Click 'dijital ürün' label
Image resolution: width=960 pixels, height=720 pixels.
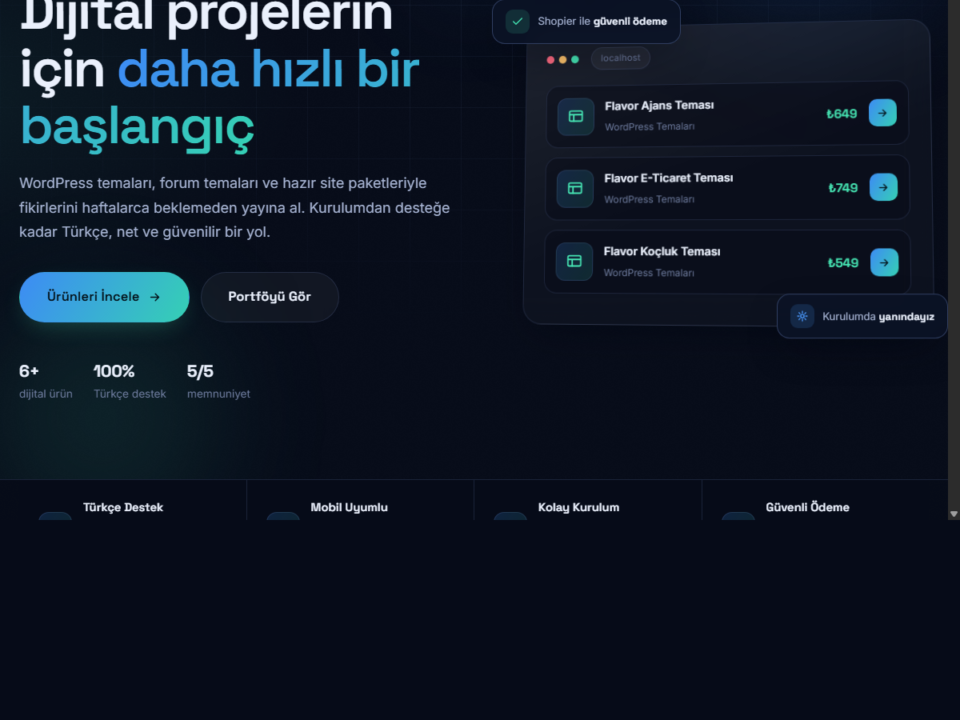click(x=46, y=394)
